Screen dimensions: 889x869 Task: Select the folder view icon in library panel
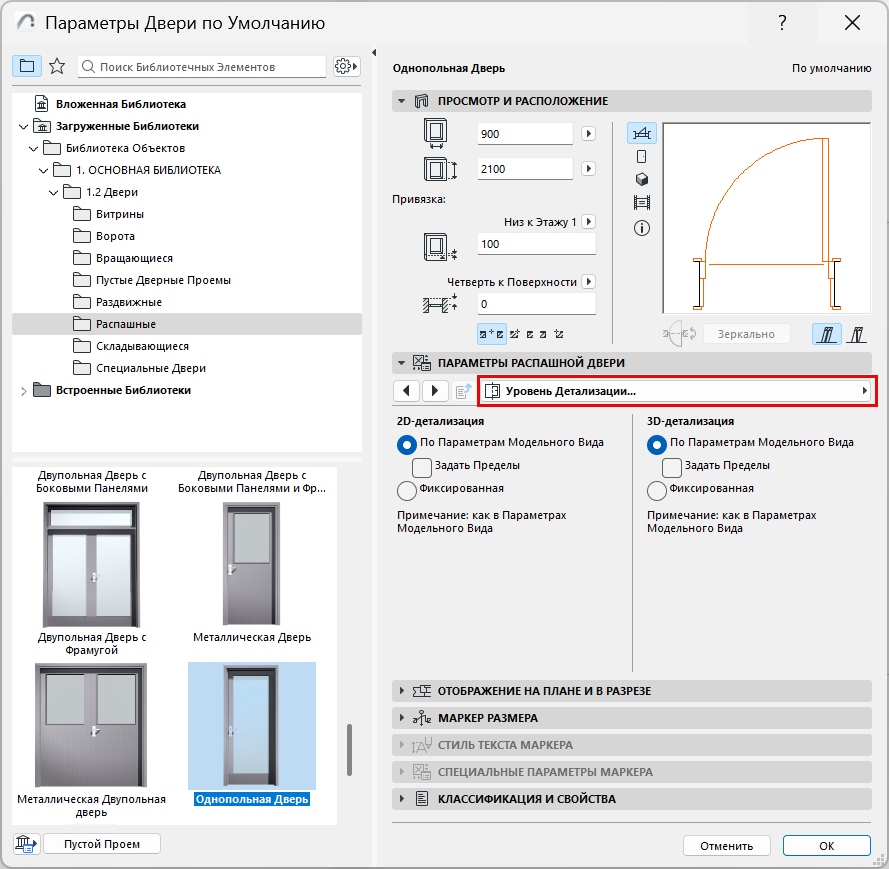(x=27, y=66)
